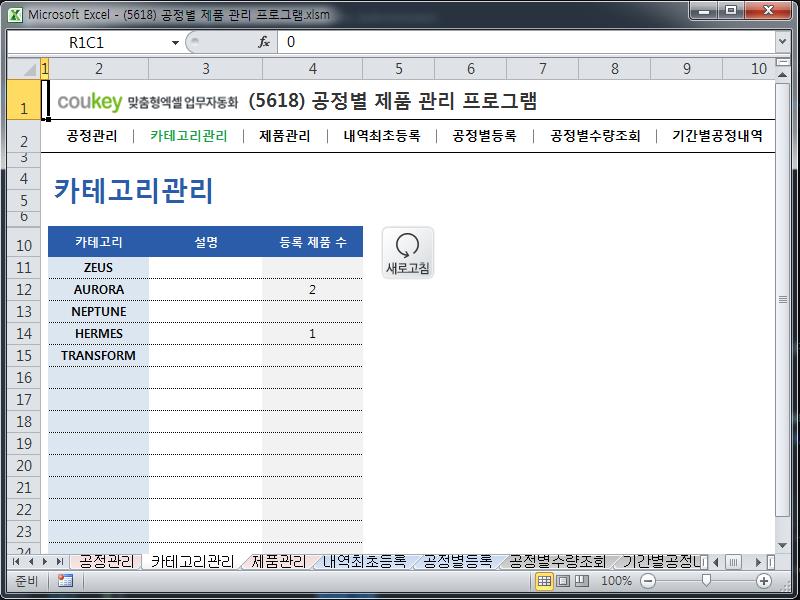
Task: Click the Excel application icon in title bar
Action: coord(15,14)
